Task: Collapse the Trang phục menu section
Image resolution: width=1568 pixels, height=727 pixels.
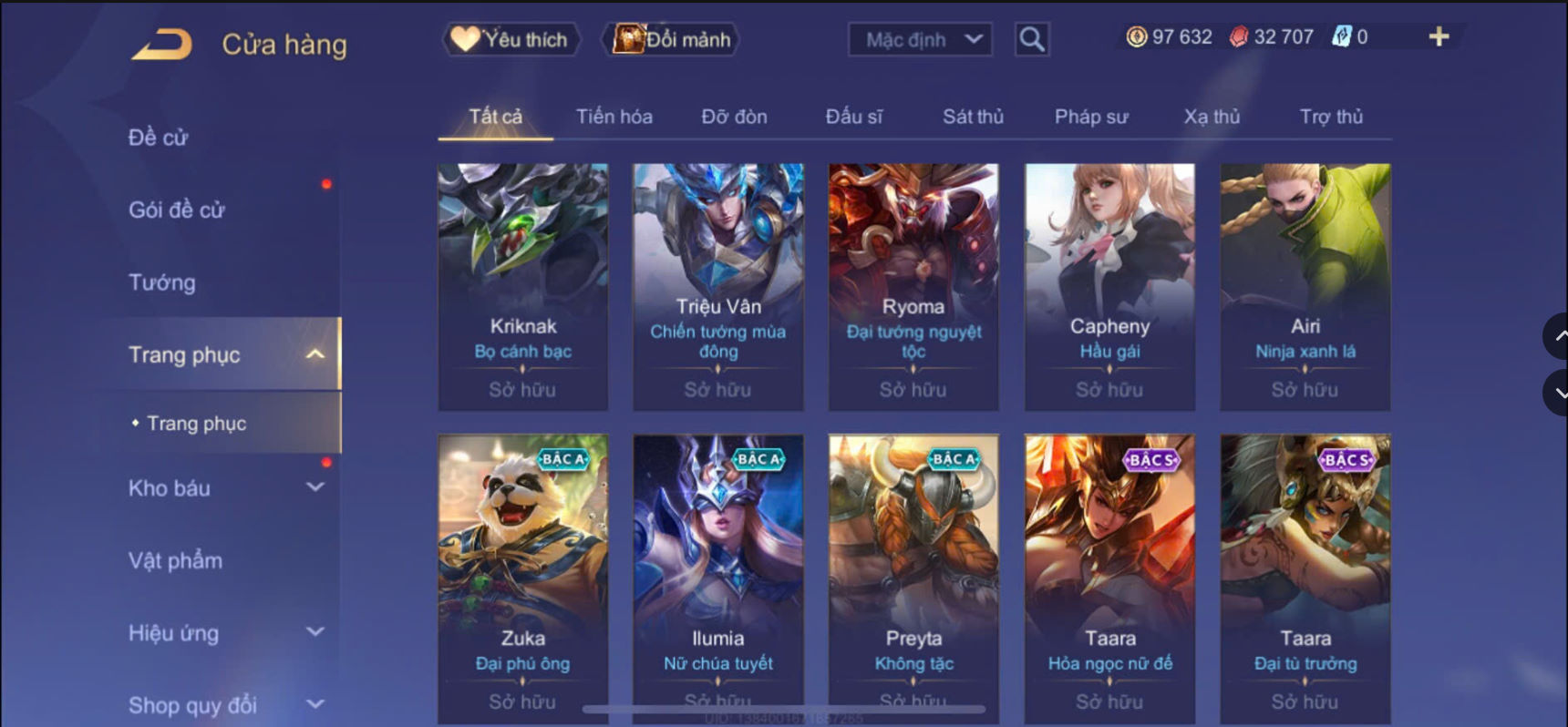Action: coord(315,354)
